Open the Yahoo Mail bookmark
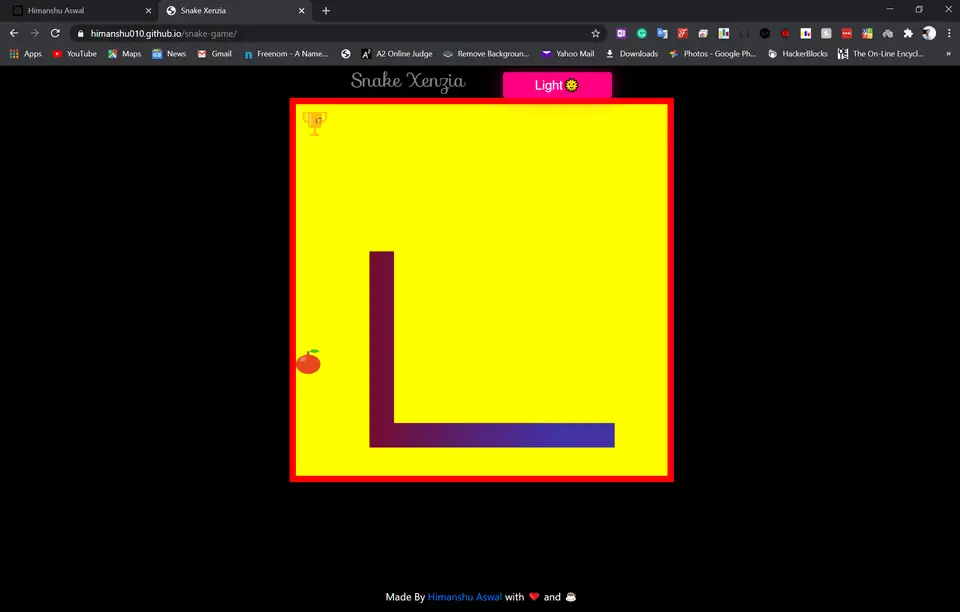Screen dimensions: 960x612 568,54
